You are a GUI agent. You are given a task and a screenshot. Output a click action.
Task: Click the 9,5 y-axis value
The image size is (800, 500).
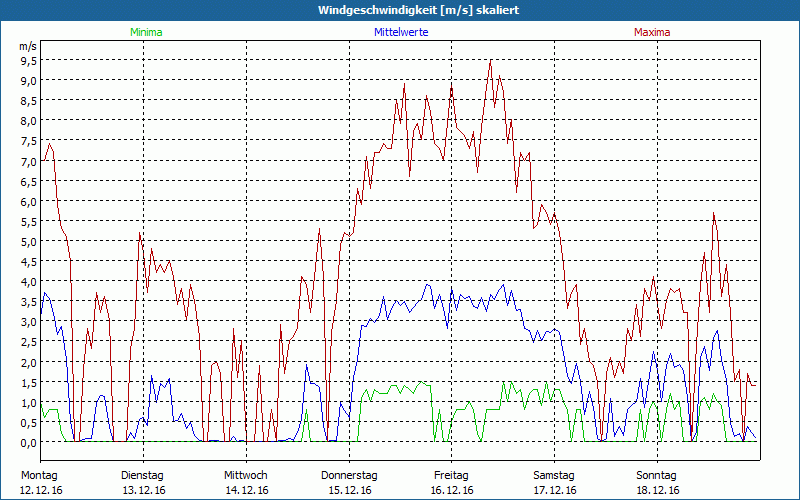29,60
